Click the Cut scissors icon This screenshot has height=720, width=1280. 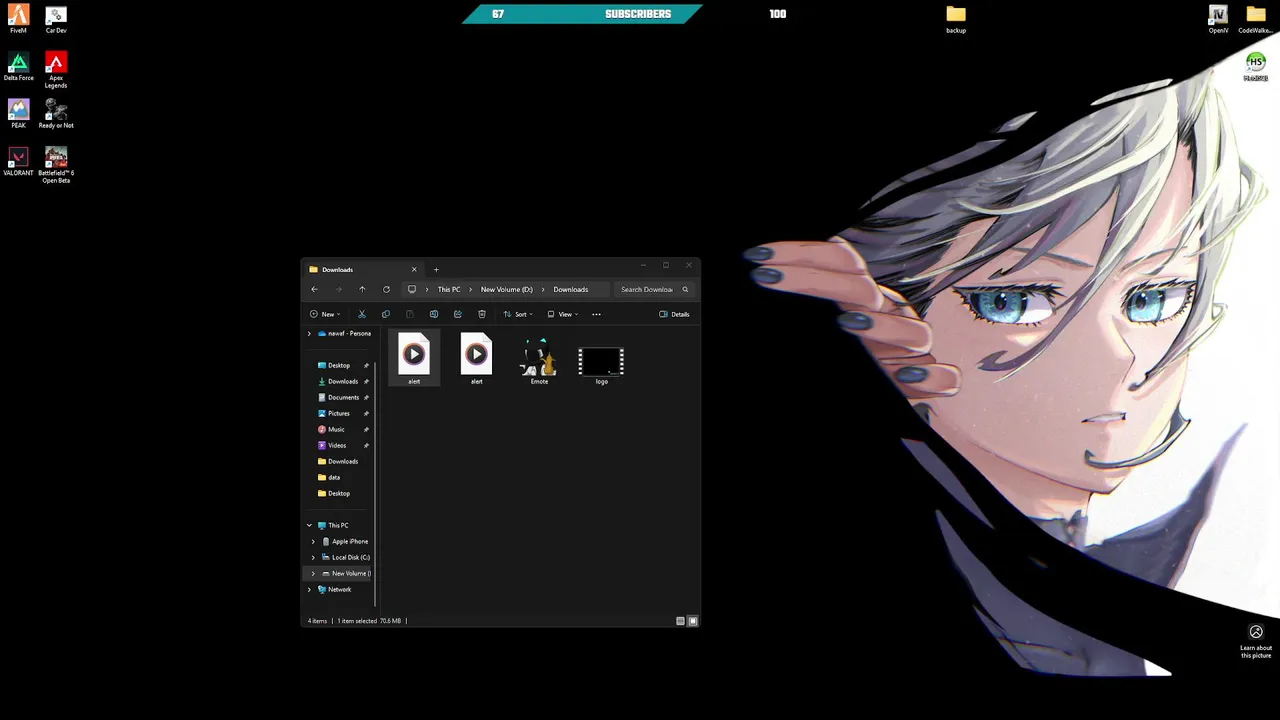point(362,314)
